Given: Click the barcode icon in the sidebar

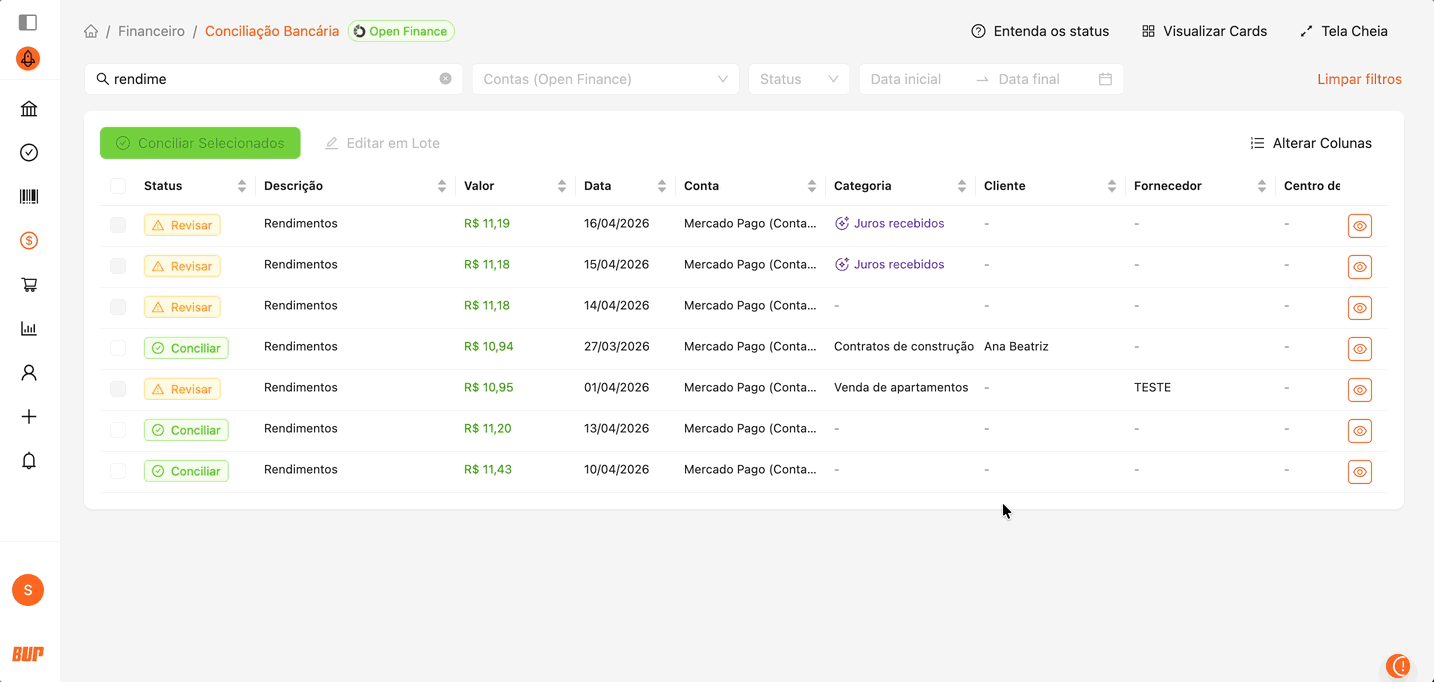Looking at the screenshot, I should click(x=29, y=197).
